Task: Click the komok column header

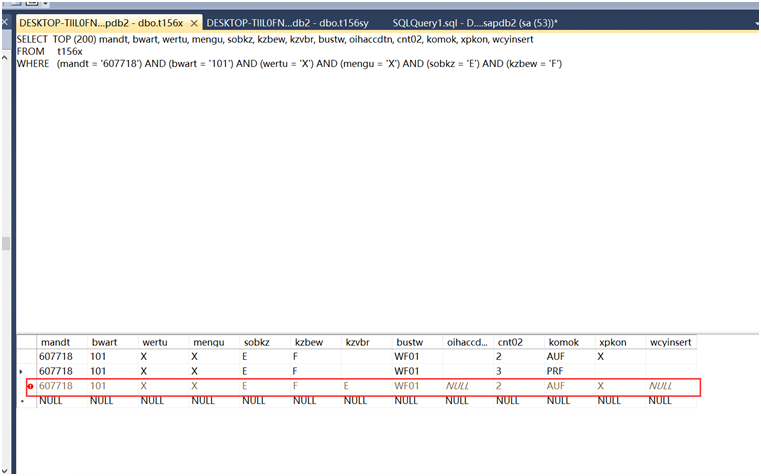Action: click(570, 342)
